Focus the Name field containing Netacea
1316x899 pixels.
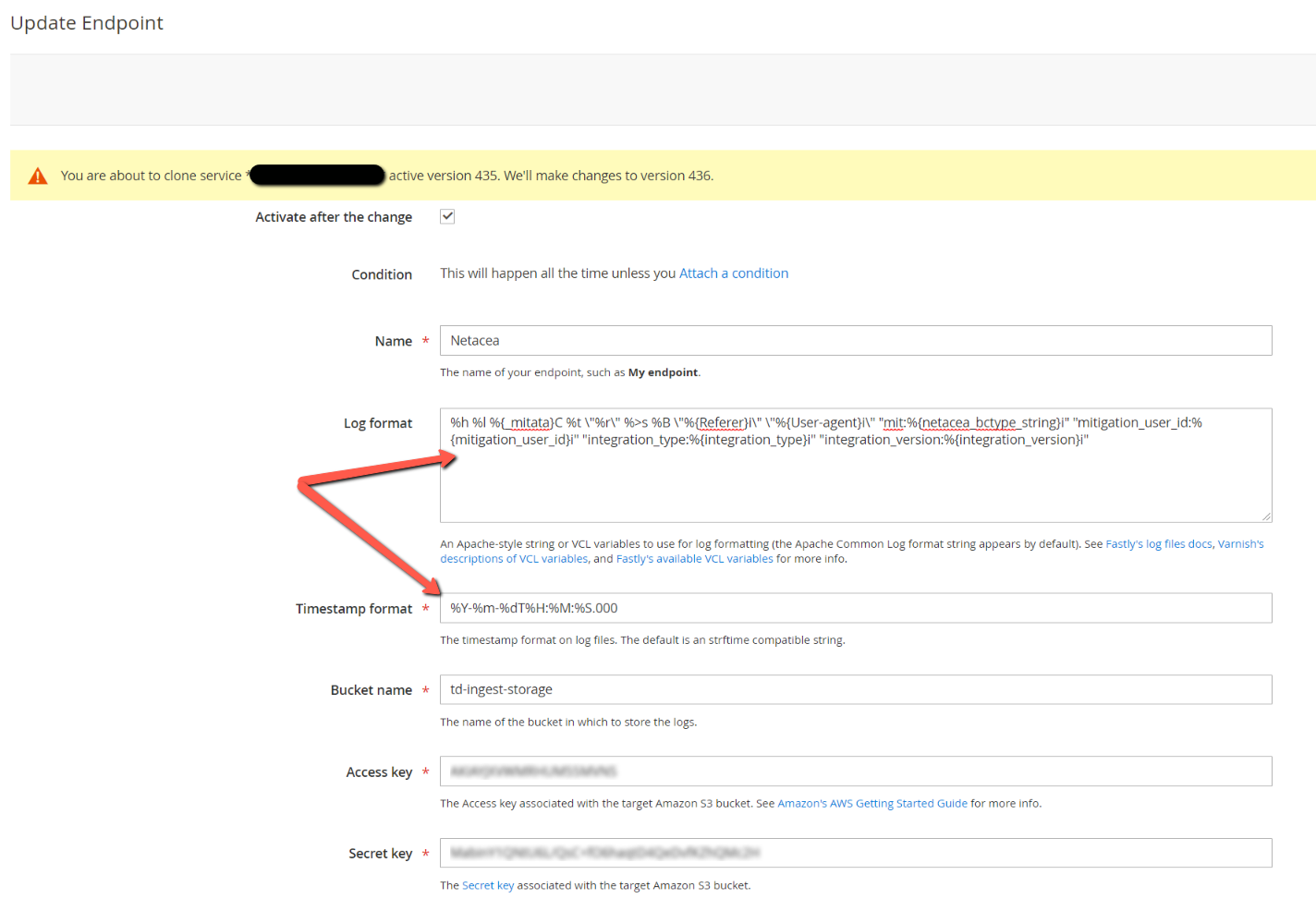[x=855, y=341]
